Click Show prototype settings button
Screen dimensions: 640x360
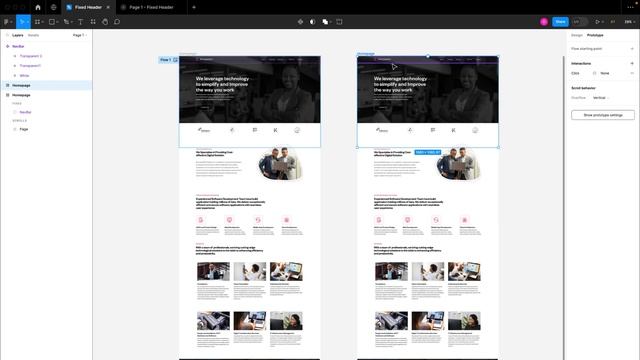coord(603,115)
